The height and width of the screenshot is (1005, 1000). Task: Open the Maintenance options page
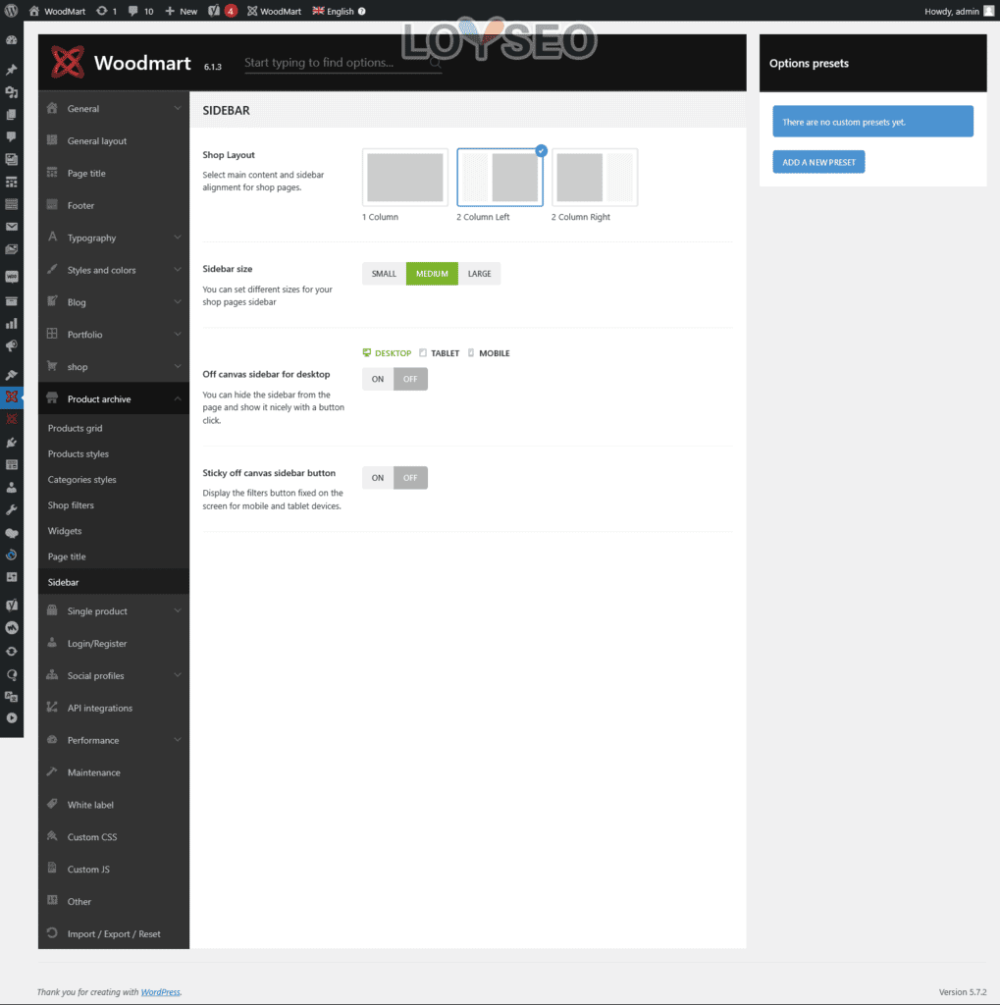113,772
